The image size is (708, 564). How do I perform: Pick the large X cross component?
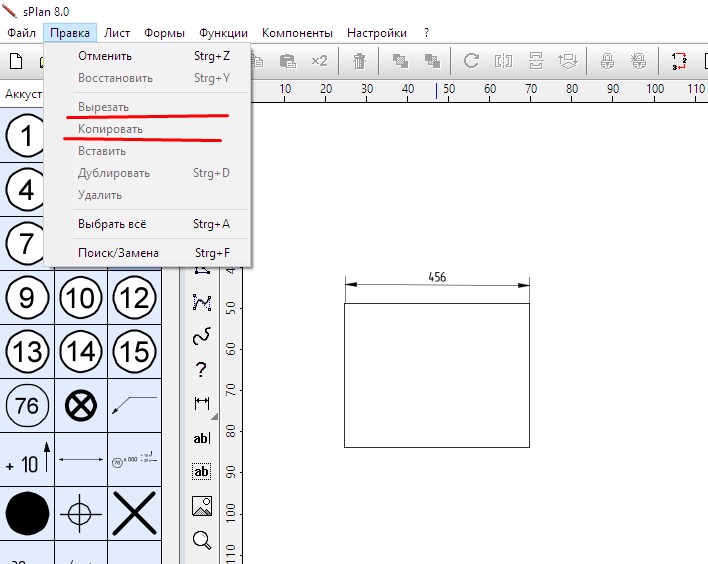tap(135, 513)
